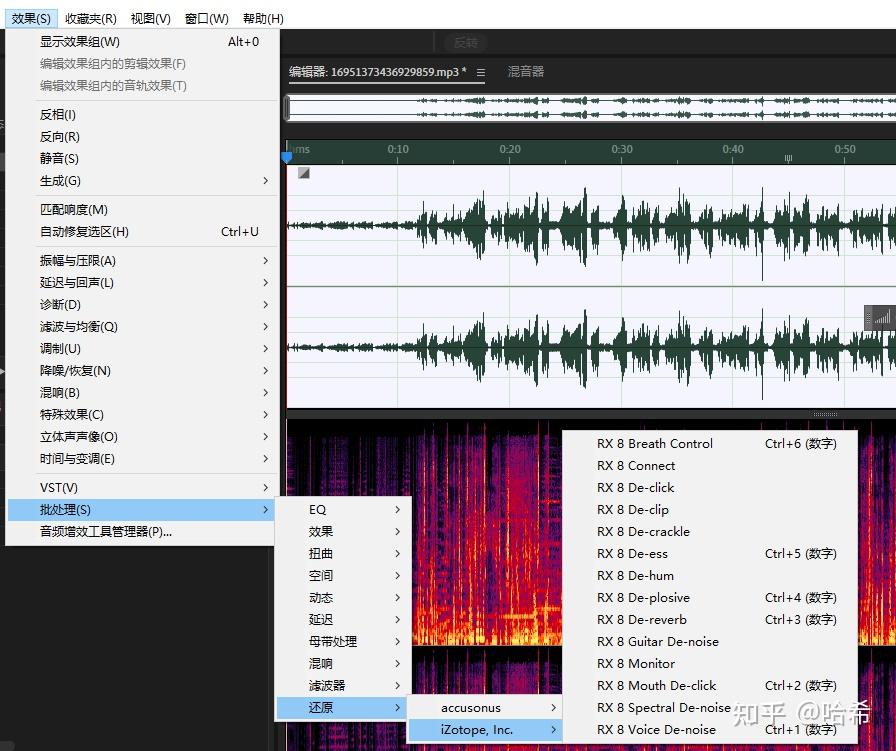
Task: Click the waveform overview navigator bar
Action: point(590,107)
